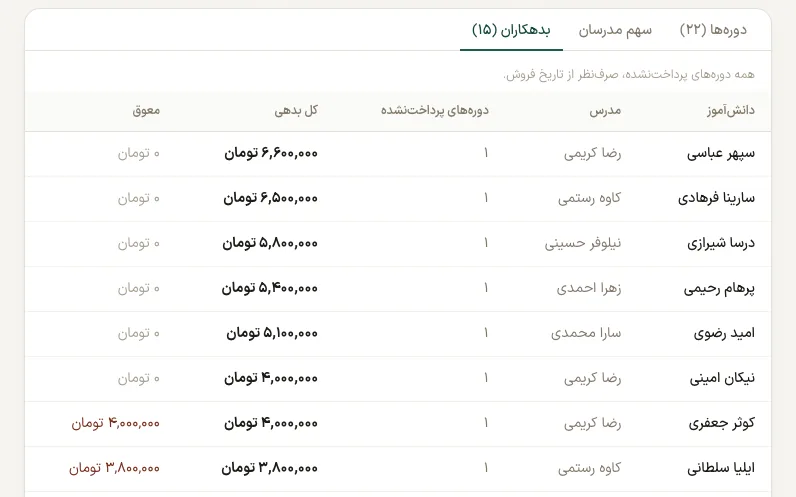The height and width of the screenshot is (497, 796).
Task: Click unpaid courses count in درسا شیرازی row
Action: (x=486, y=243)
